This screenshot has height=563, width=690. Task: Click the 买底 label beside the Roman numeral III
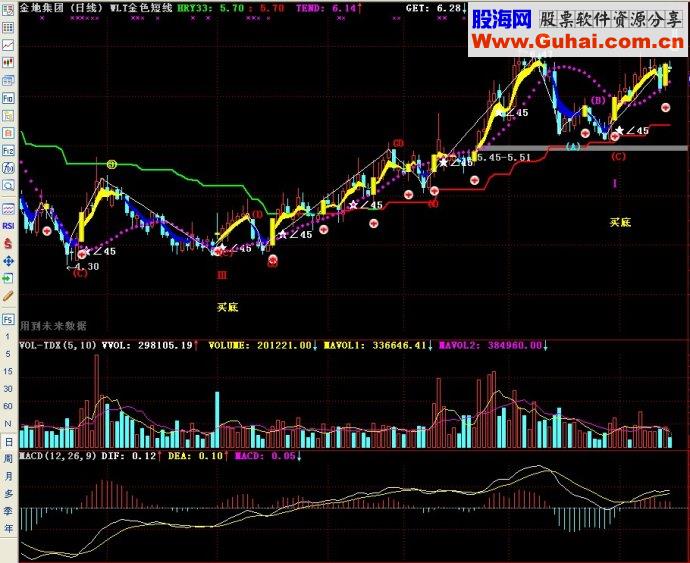[x=228, y=307]
